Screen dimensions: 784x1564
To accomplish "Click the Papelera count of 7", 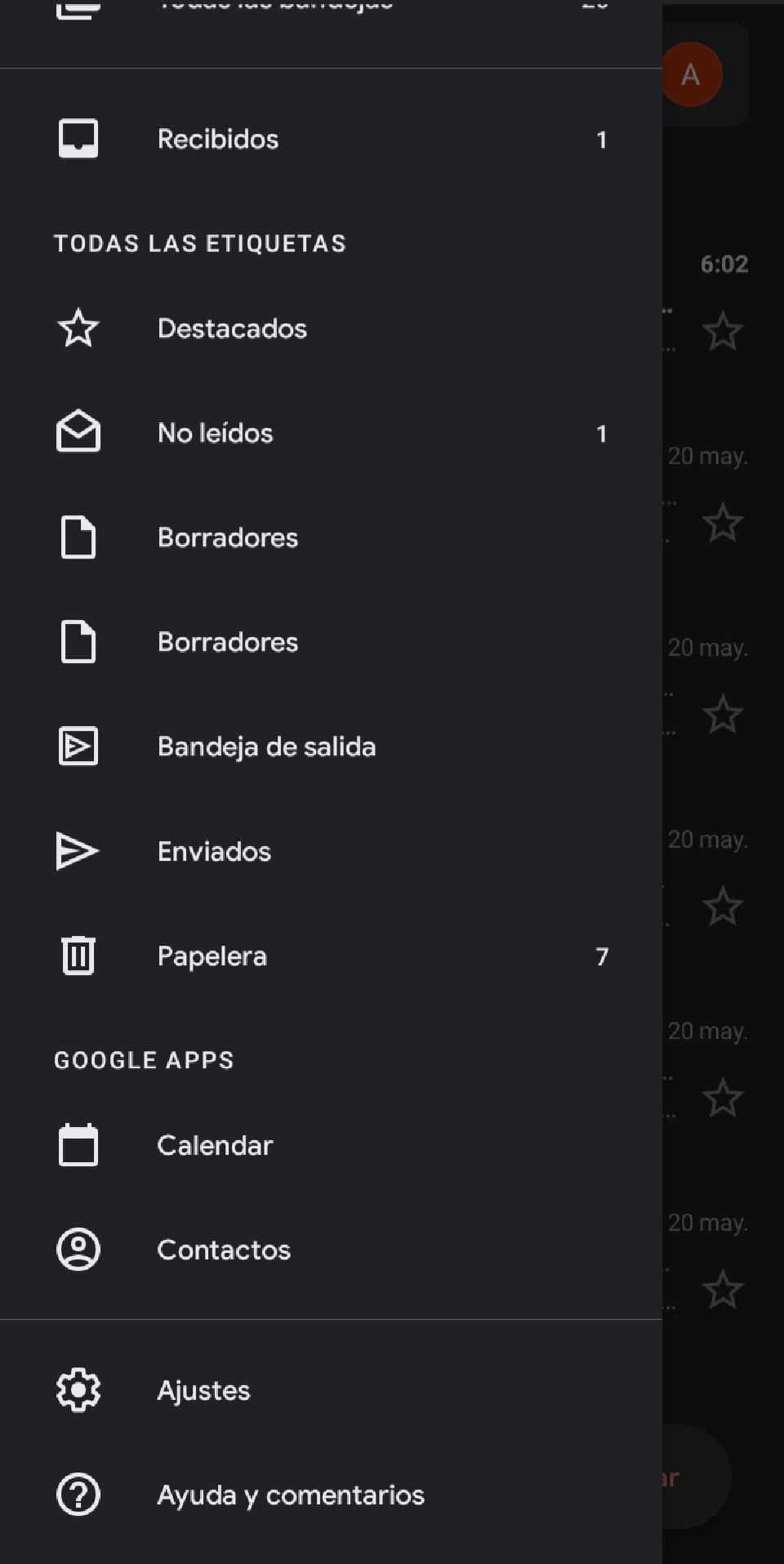I will click(x=602, y=956).
